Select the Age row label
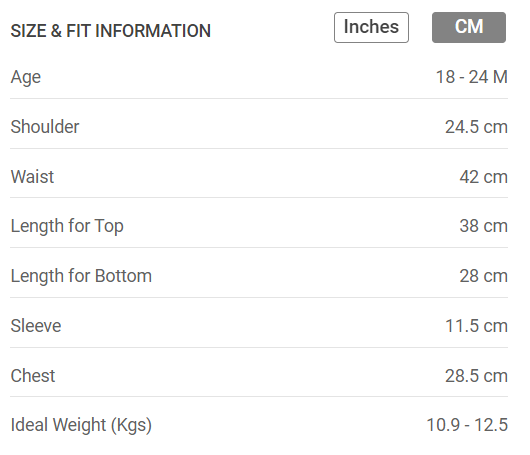This screenshot has width=530, height=455. (x=26, y=77)
